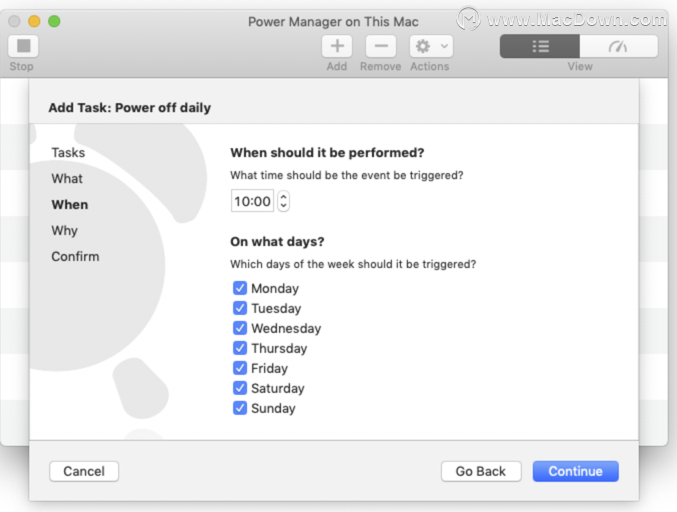
Task: Select the What step in sidebar
Action: [x=67, y=178]
